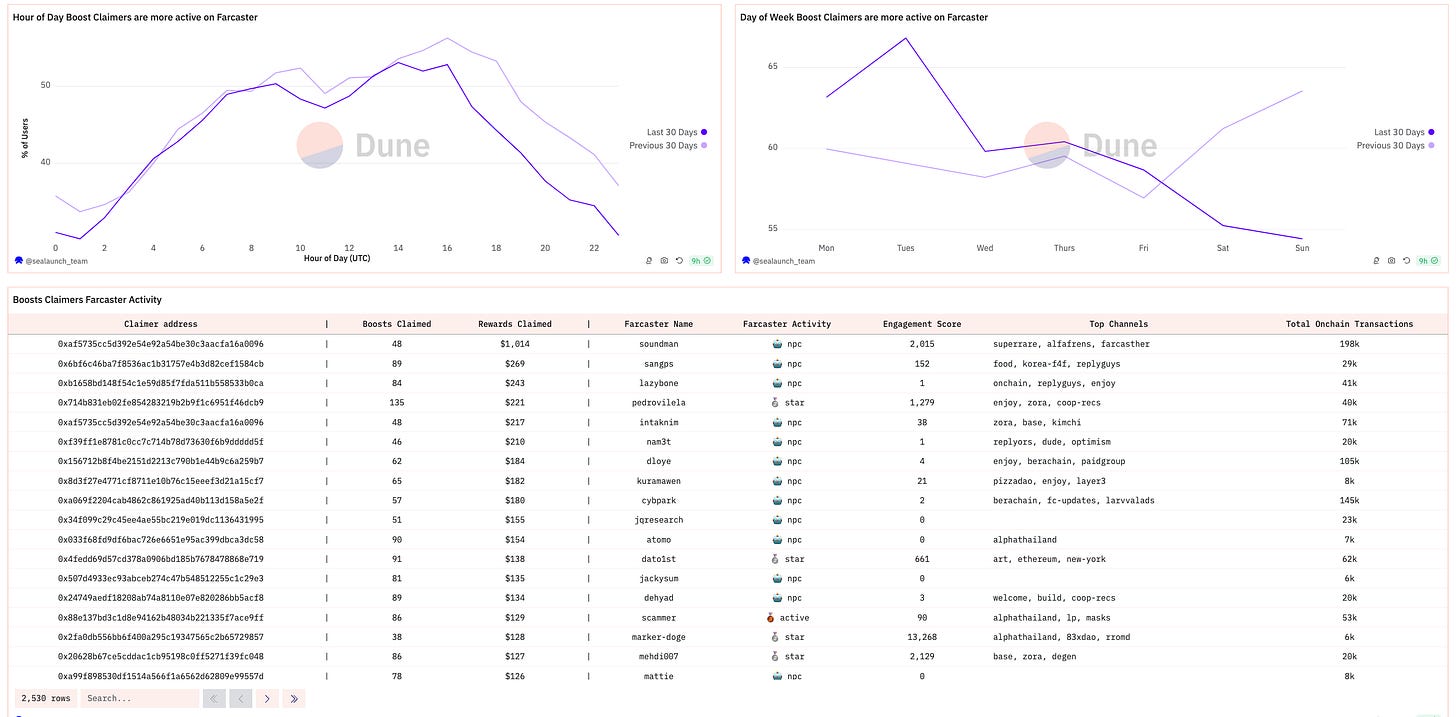Click the 9h freshness badge on Hour of Day chart
This screenshot has width=1456, height=717.
coord(700,260)
